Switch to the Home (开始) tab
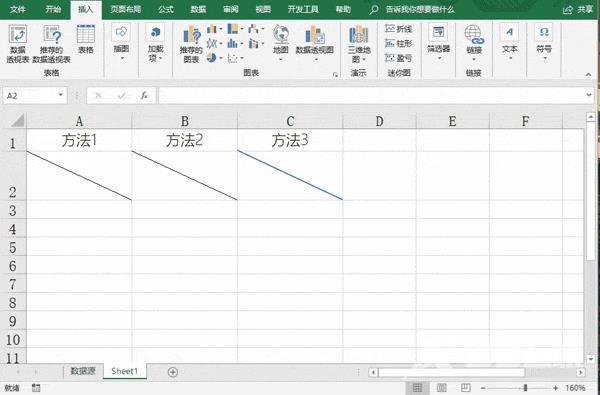 pos(53,9)
